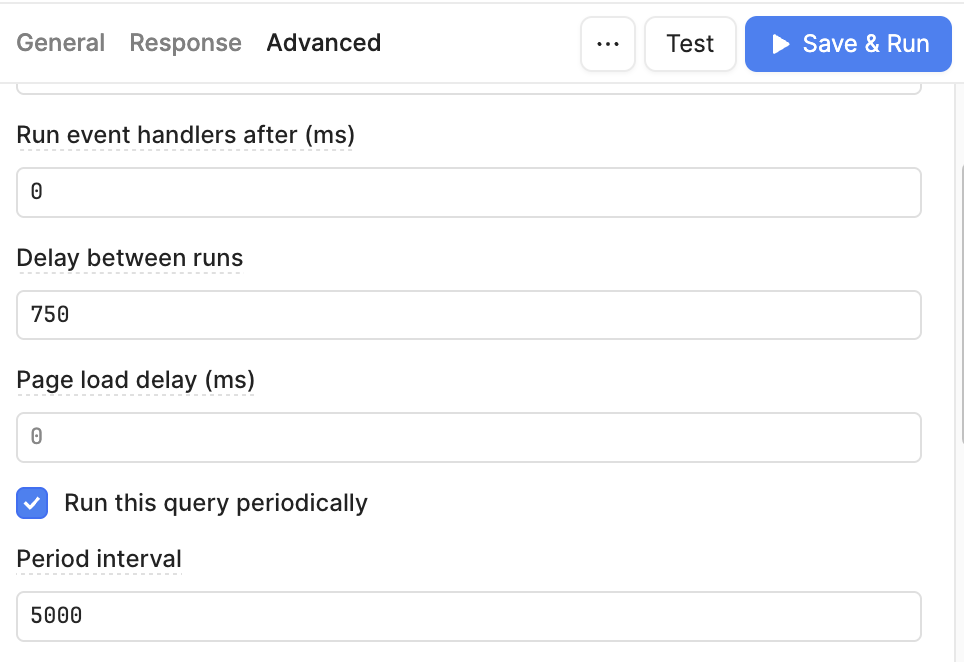Click the Run this query periodically label text
Screen dimensions: 964x662
click(x=216, y=503)
